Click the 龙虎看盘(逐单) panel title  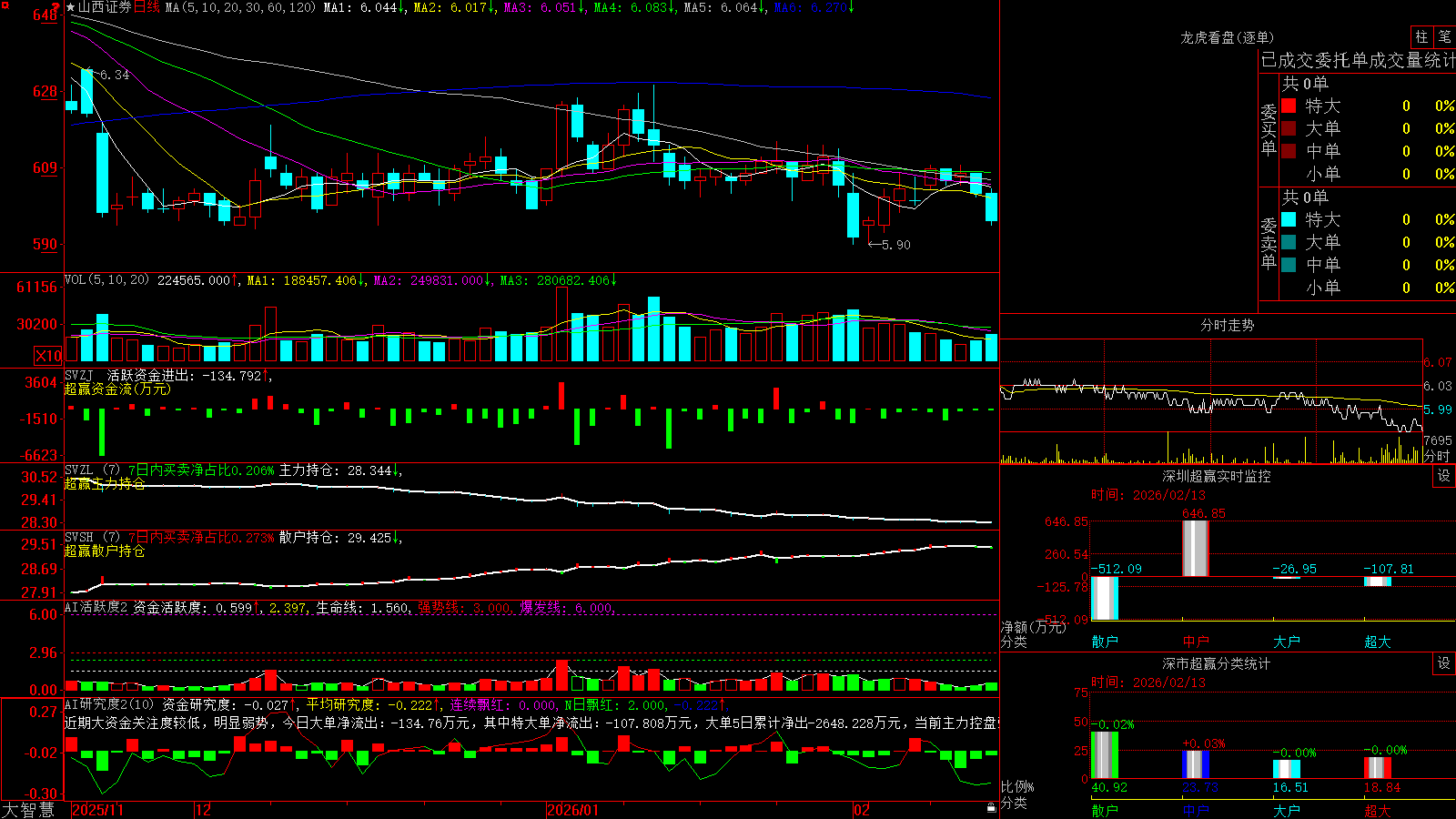pyautogui.click(x=1227, y=37)
